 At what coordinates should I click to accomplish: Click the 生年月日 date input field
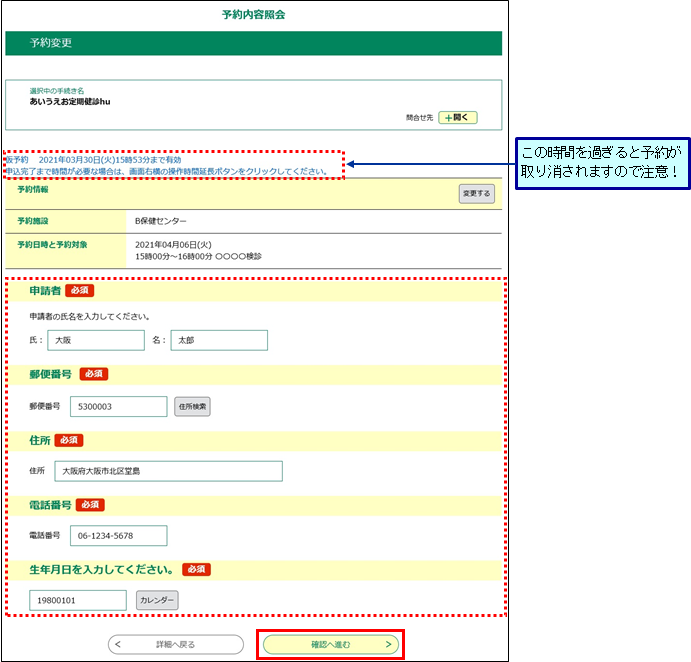click(79, 600)
